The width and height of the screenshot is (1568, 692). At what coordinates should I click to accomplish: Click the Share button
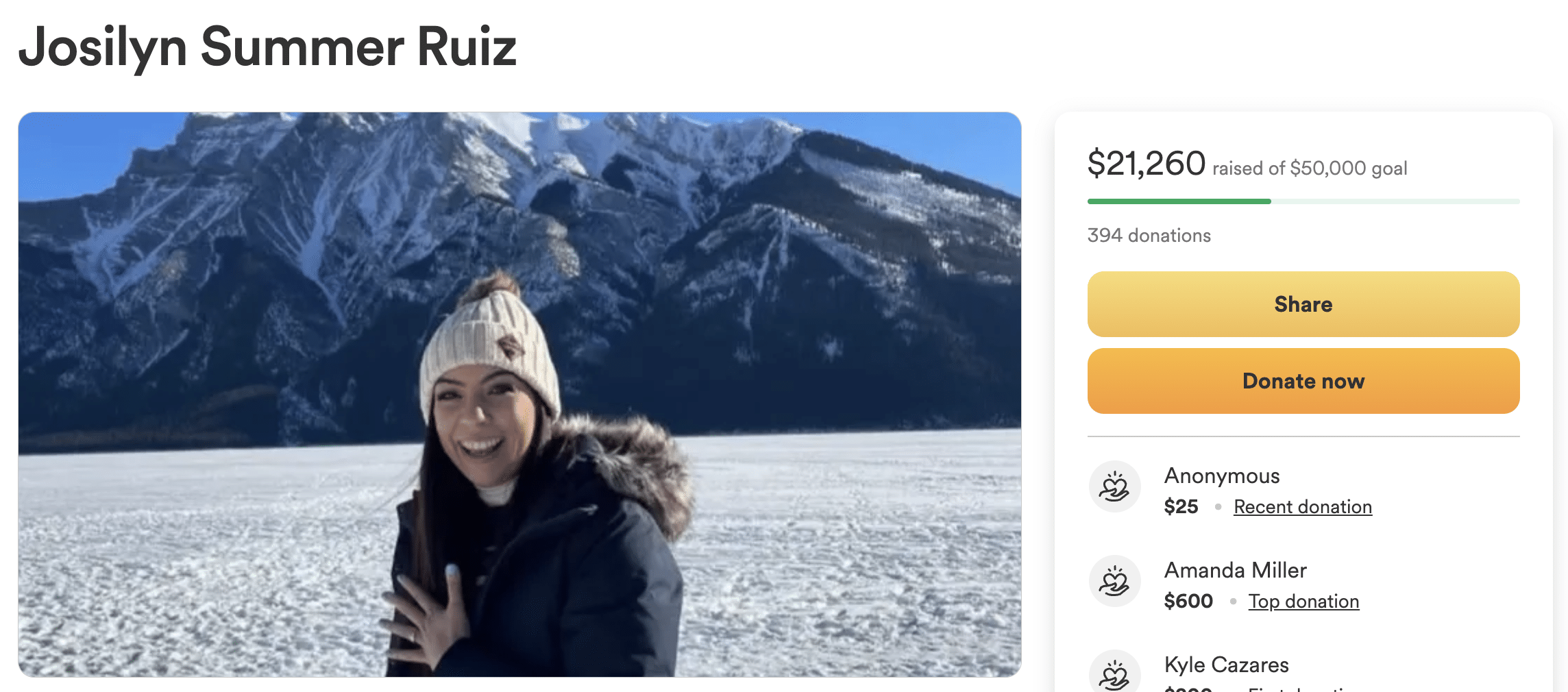(x=1303, y=304)
